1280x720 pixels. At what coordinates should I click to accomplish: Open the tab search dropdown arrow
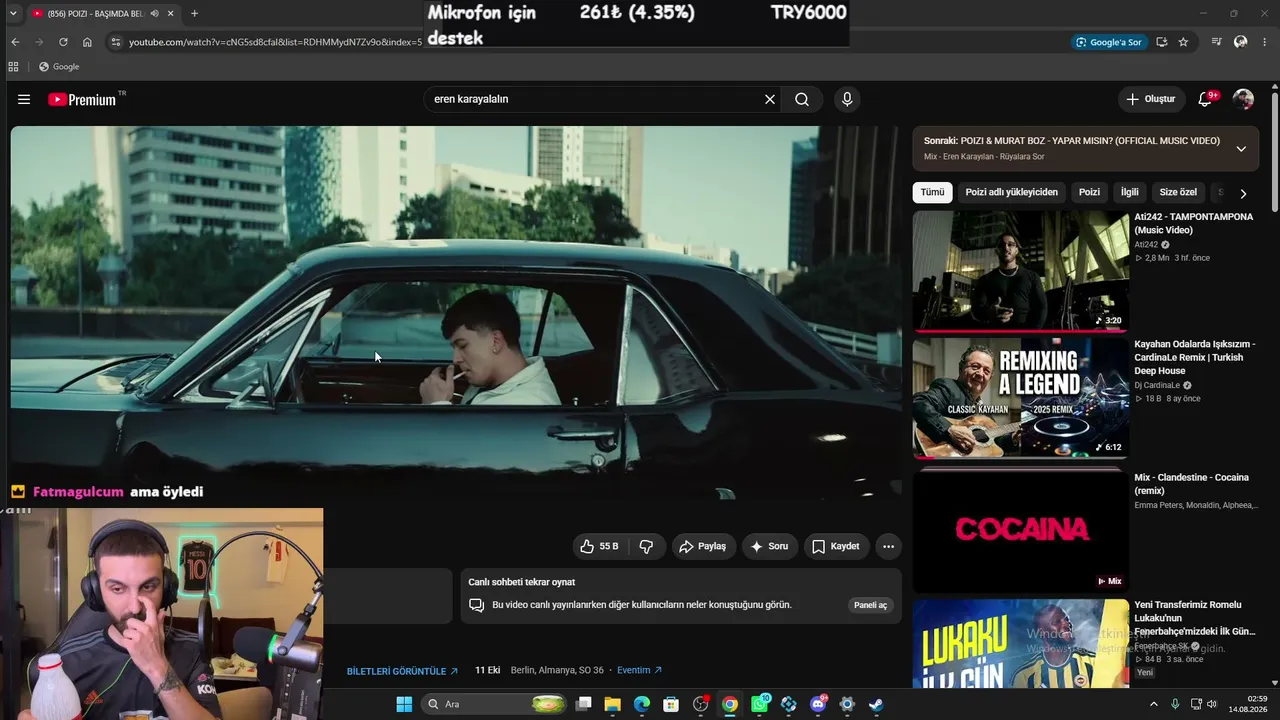coord(13,14)
